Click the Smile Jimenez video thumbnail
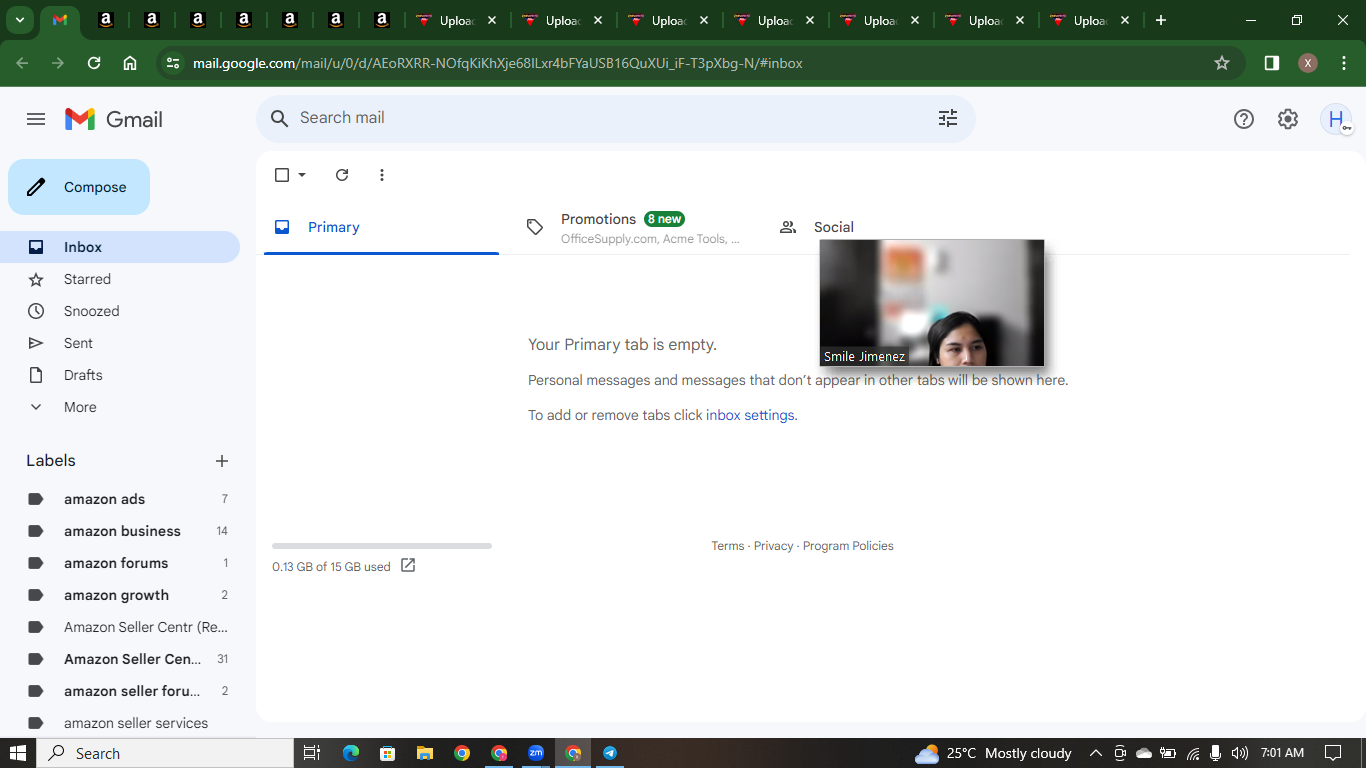The image size is (1366, 768). pyautogui.click(x=932, y=303)
